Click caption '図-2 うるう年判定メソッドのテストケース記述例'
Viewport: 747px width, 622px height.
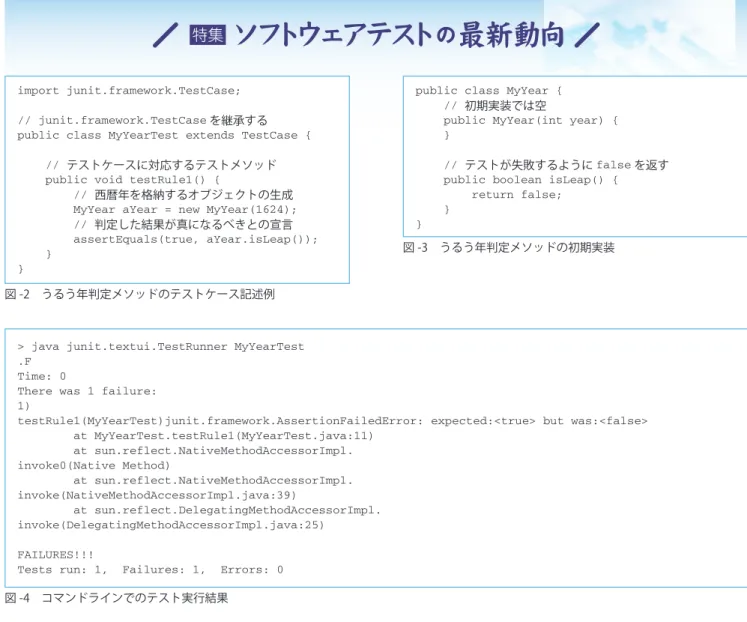tap(140, 294)
